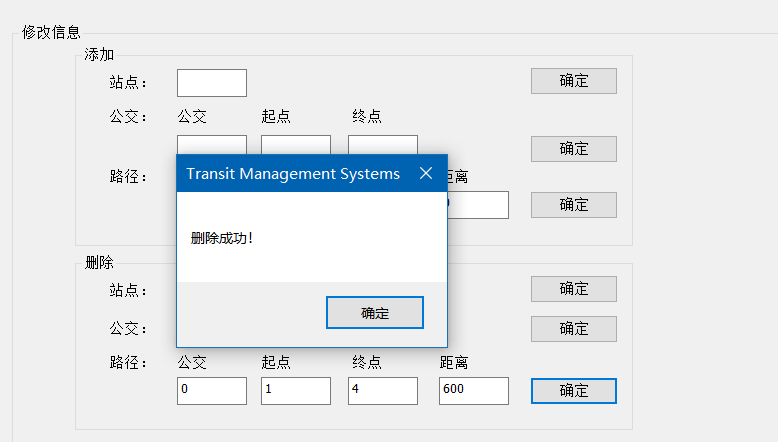Click the 修改信息 group heading
Screen dimensions: 778x442
tap(51, 32)
